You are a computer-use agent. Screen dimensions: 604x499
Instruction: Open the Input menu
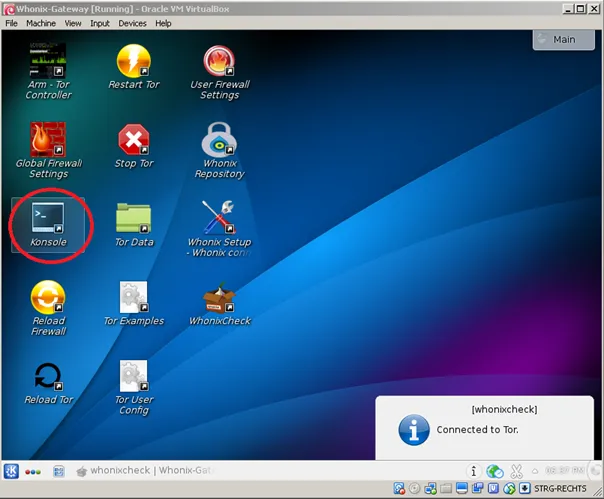(100, 24)
